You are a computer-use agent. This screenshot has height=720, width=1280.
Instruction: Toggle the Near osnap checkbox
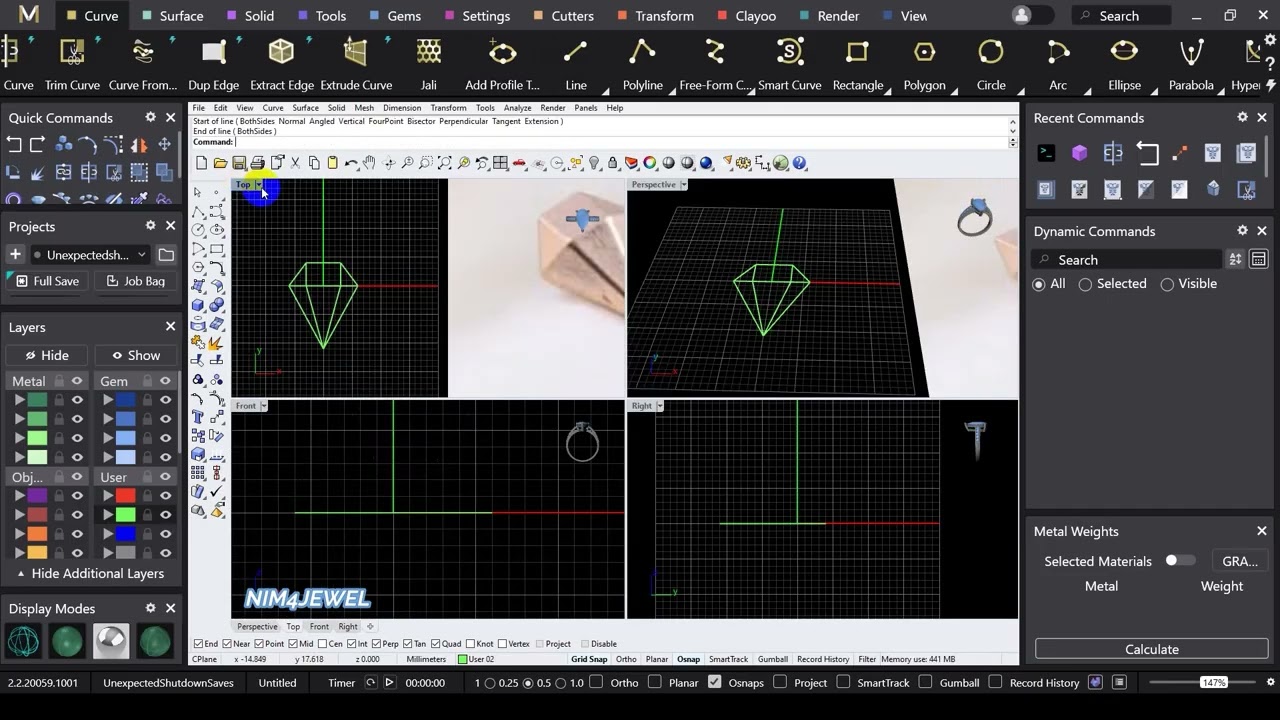pyautogui.click(x=226, y=644)
